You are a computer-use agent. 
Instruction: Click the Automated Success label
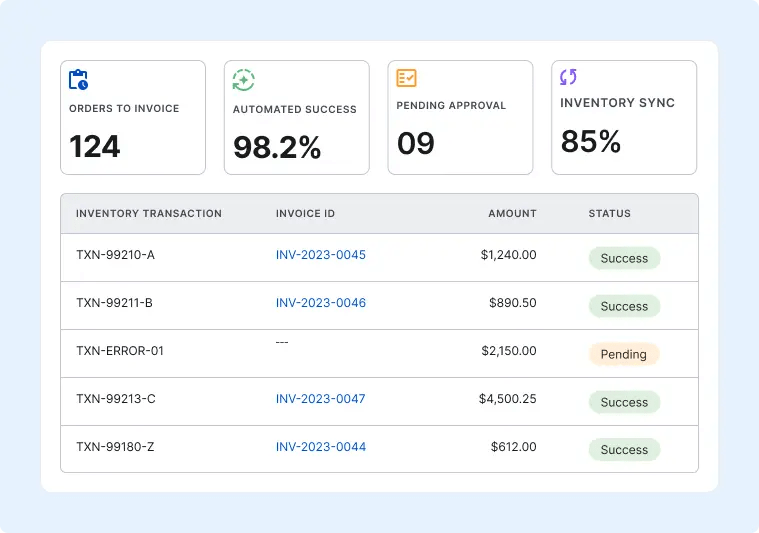pos(294,109)
